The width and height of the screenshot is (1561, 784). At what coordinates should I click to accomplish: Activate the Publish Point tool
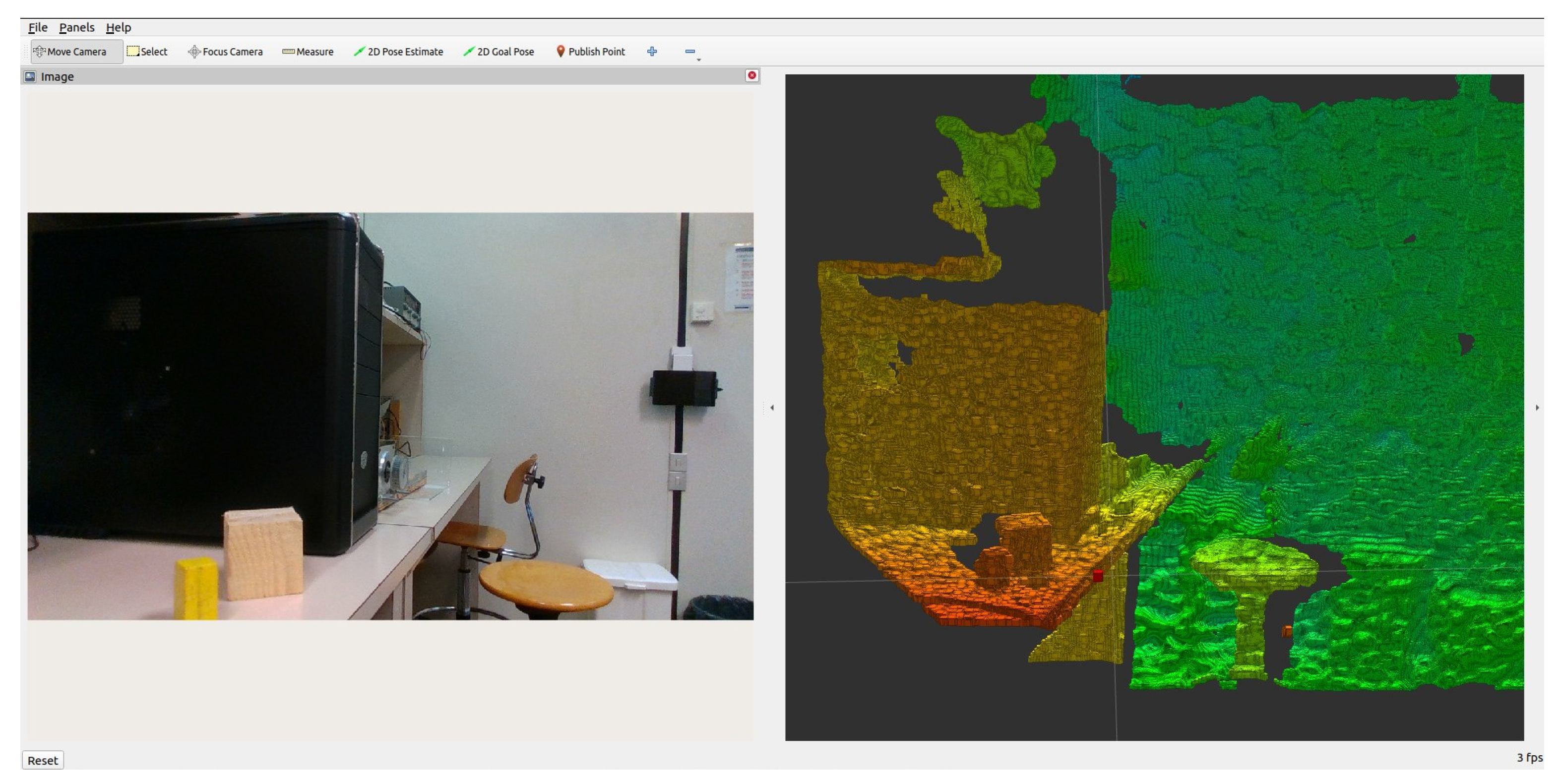(x=590, y=52)
